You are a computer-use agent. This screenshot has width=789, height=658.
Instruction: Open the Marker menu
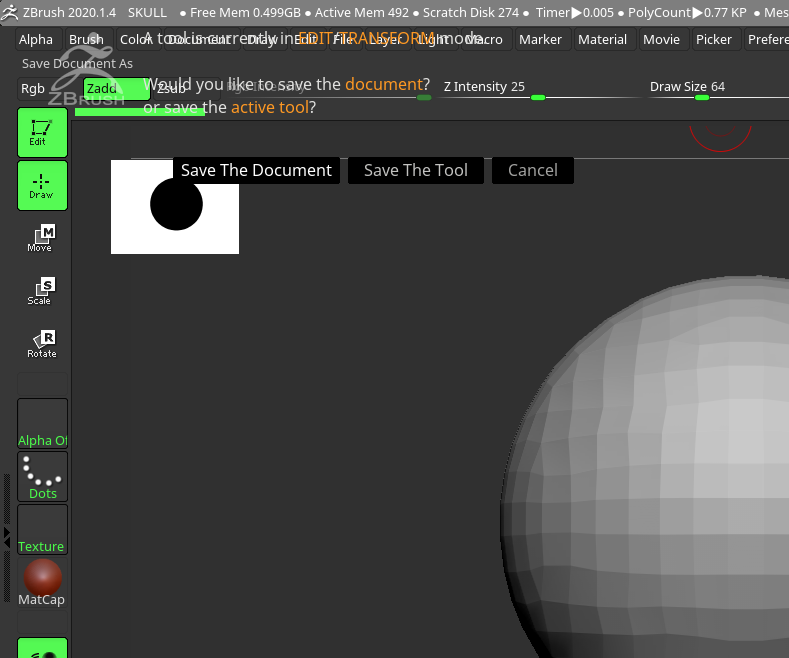tap(540, 39)
